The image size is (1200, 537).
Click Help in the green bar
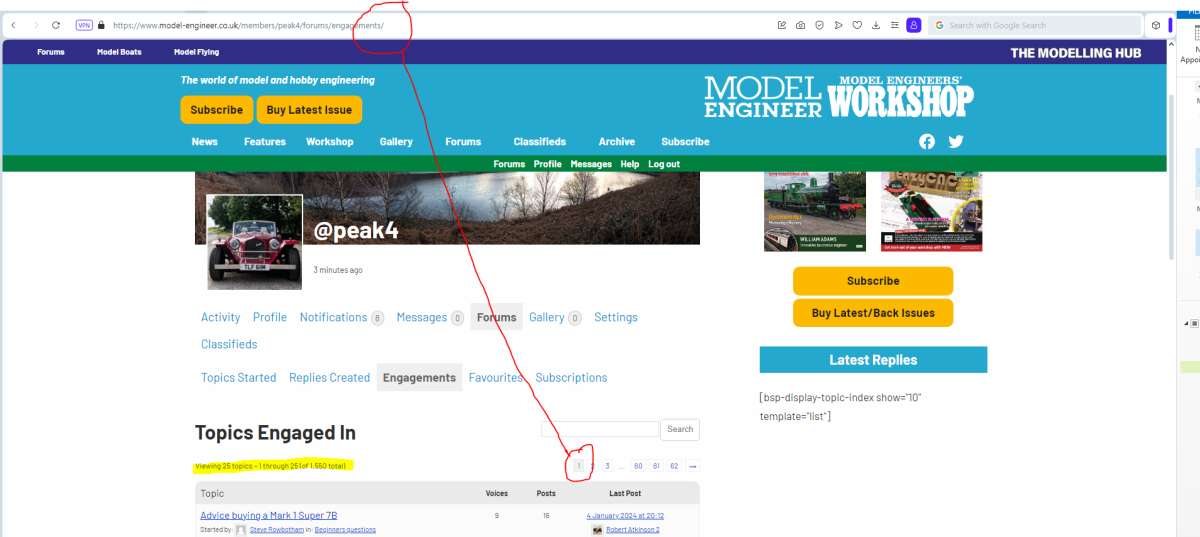point(630,164)
